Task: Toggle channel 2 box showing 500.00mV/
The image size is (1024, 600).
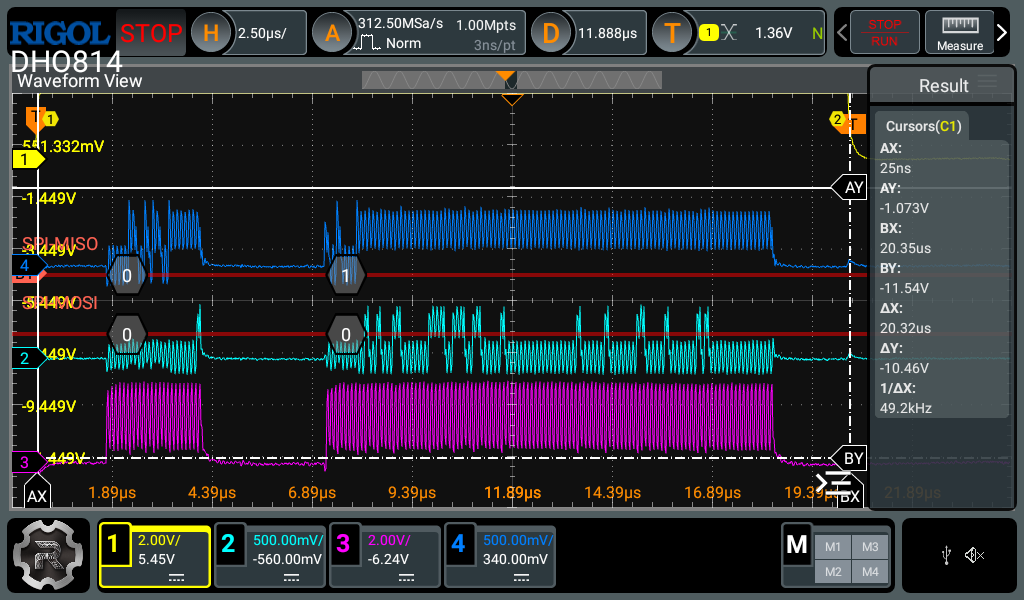Action: [270, 556]
